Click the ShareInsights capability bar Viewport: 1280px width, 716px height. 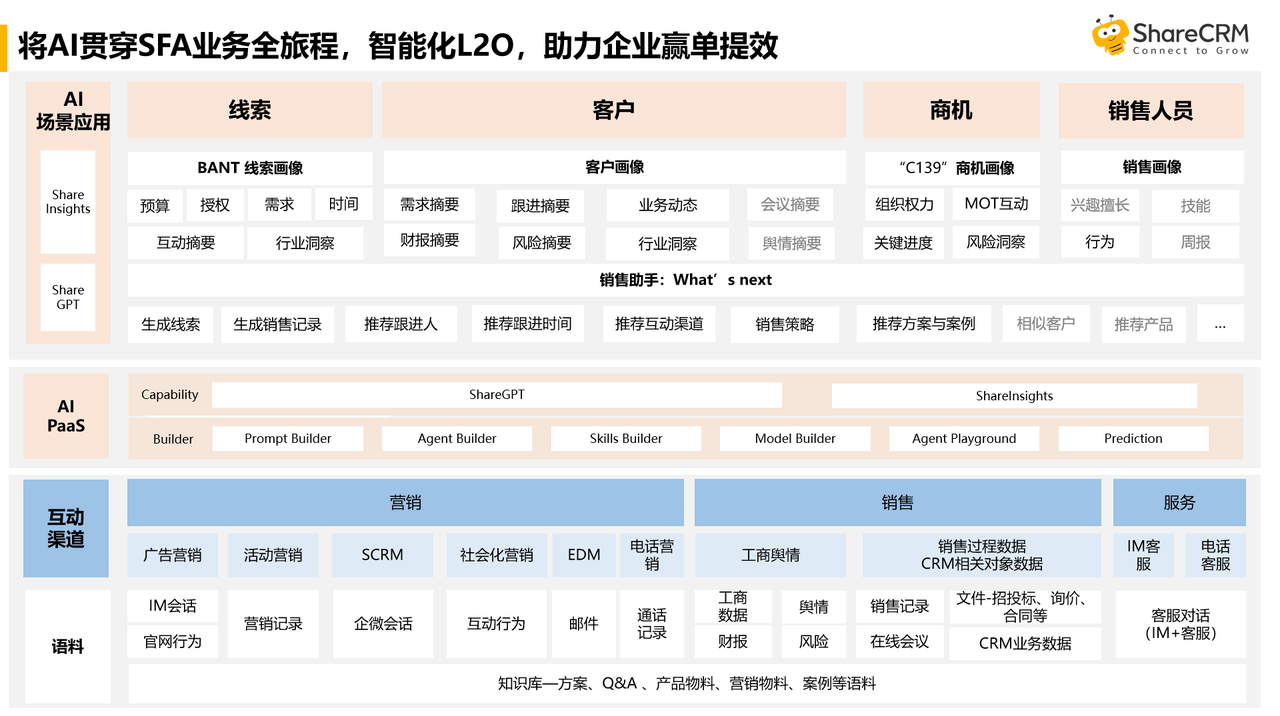(x=1014, y=396)
